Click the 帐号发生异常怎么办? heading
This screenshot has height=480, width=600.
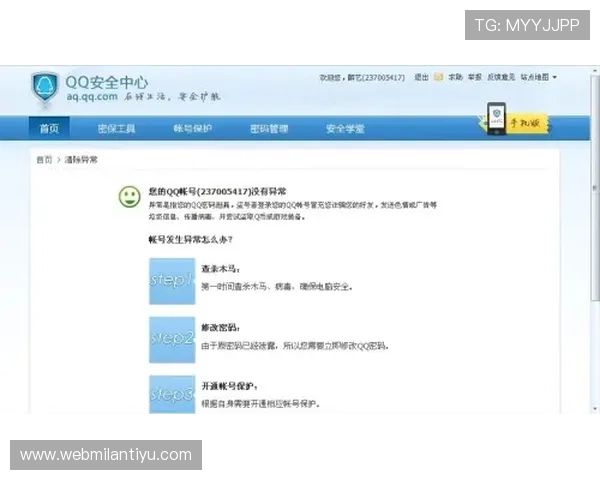190,240
